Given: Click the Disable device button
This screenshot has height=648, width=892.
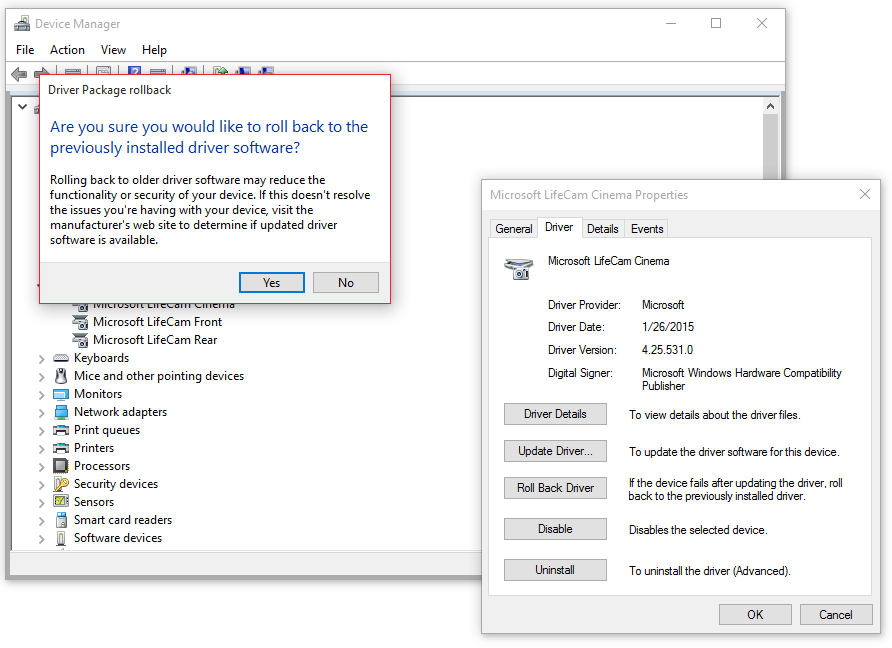Looking at the screenshot, I should (555, 529).
